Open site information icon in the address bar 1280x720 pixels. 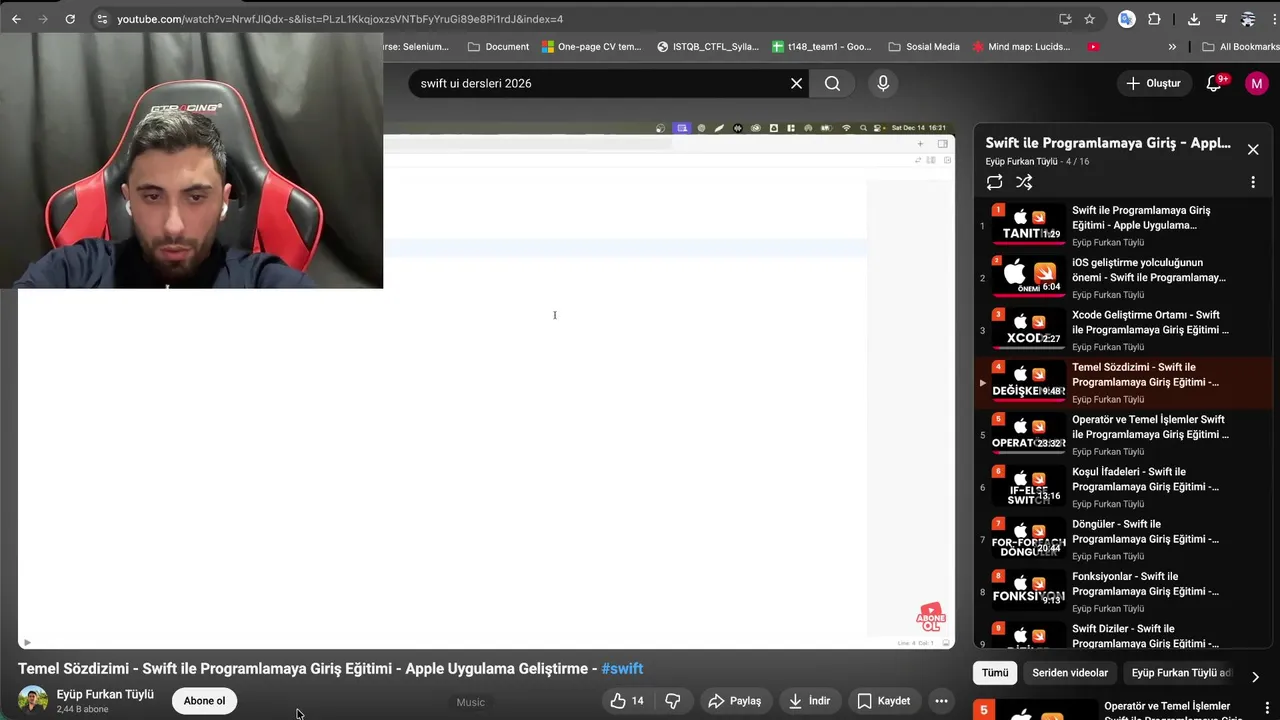(102, 19)
